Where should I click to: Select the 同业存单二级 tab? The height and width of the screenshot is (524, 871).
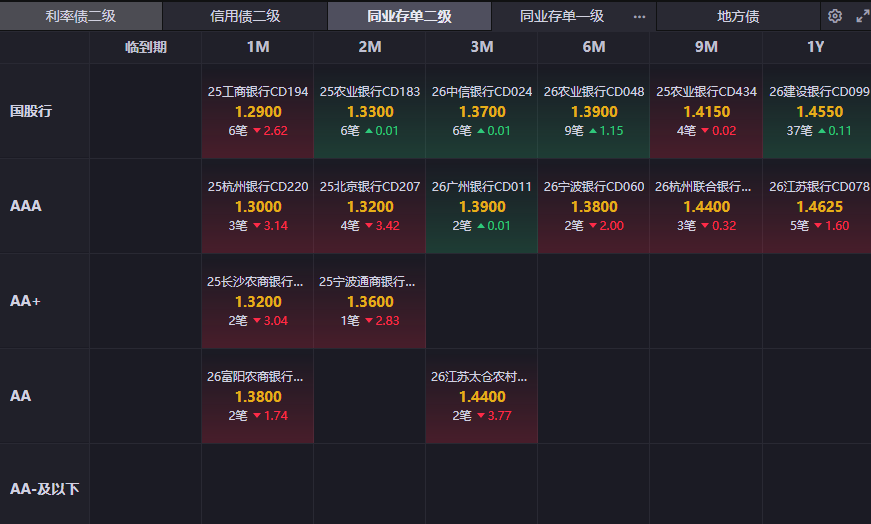point(409,16)
